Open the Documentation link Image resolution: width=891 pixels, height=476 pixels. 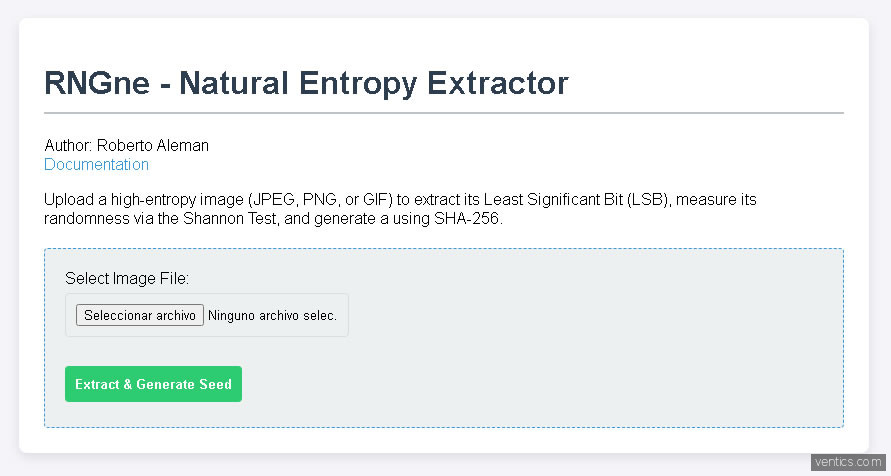(96, 165)
